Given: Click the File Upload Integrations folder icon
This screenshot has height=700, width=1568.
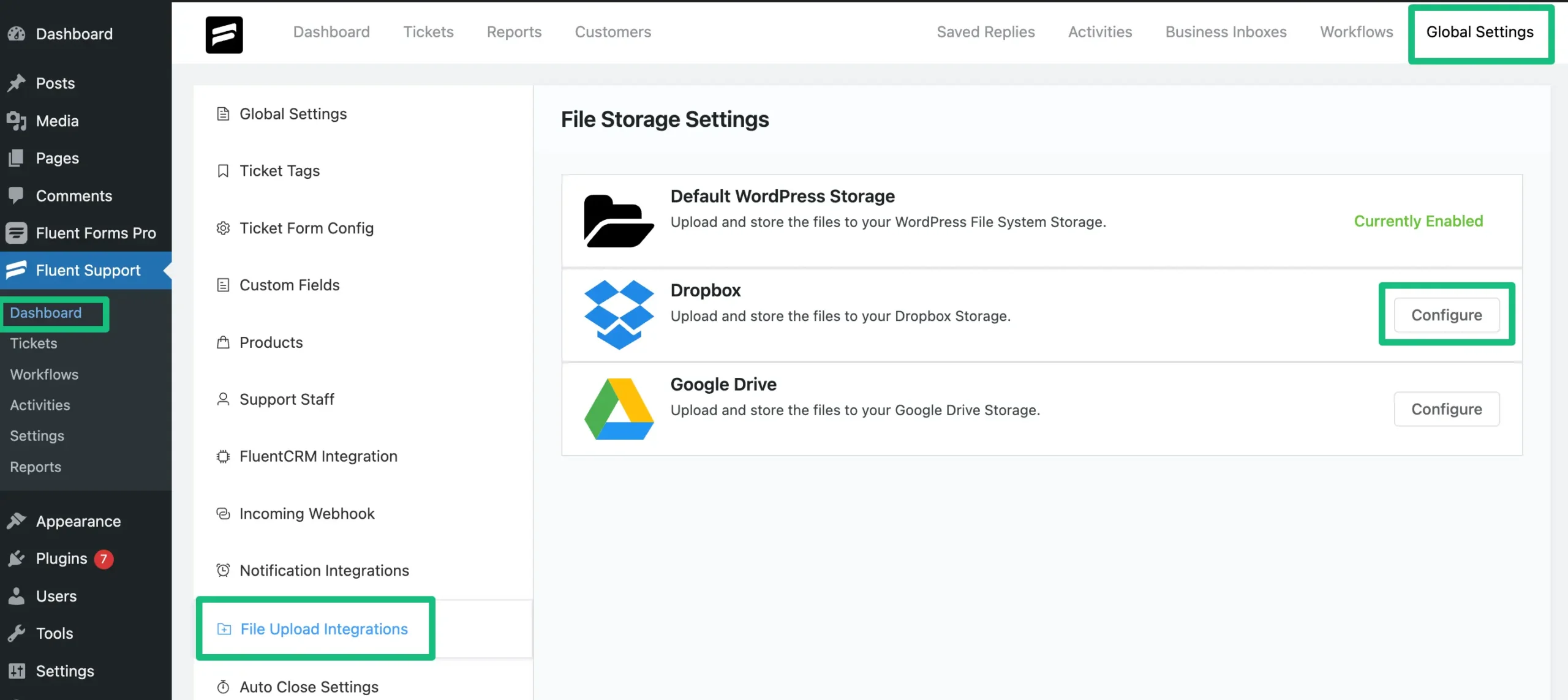Looking at the screenshot, I should 224,629.
